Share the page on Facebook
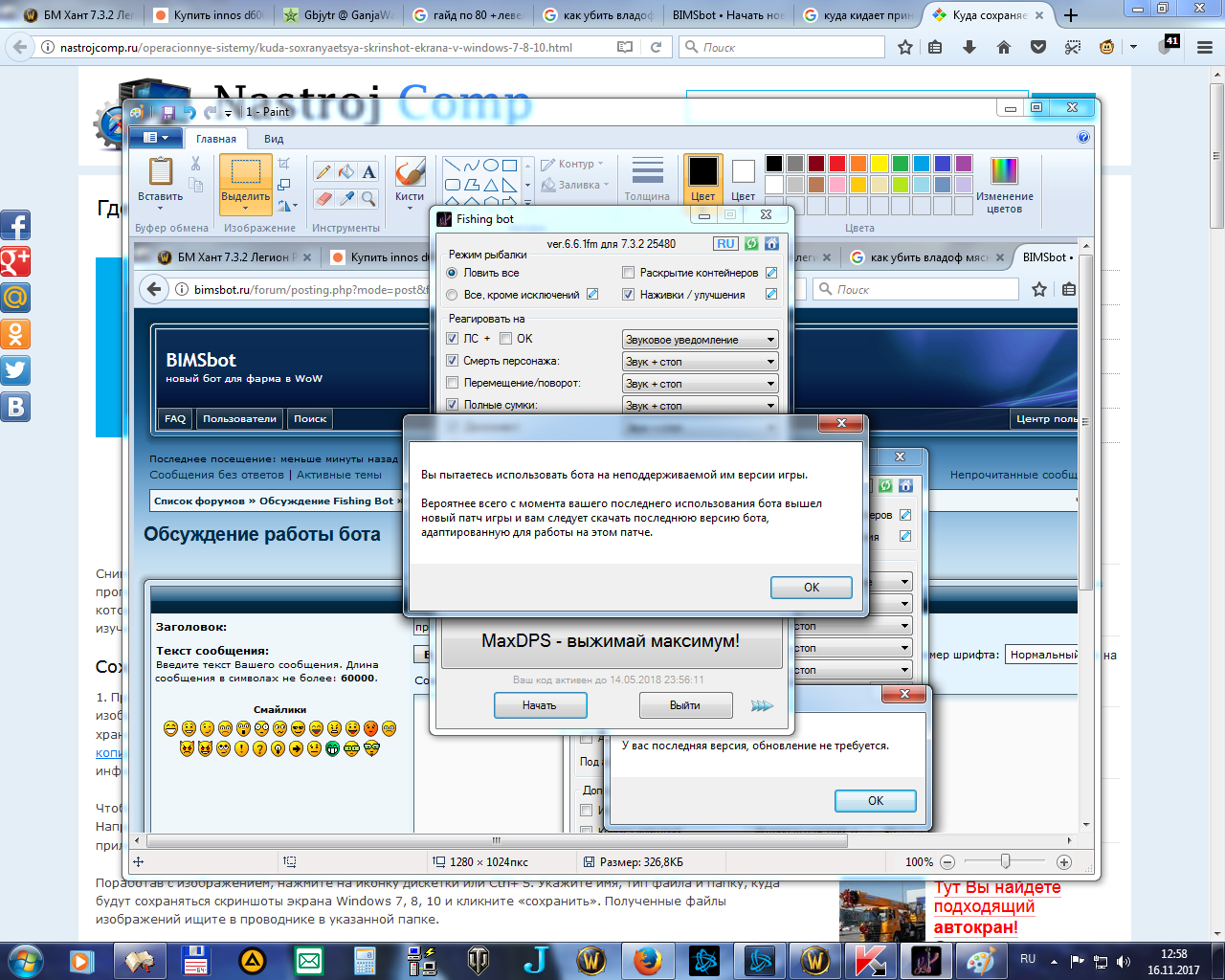1225x980 pixels. [15, 225]
